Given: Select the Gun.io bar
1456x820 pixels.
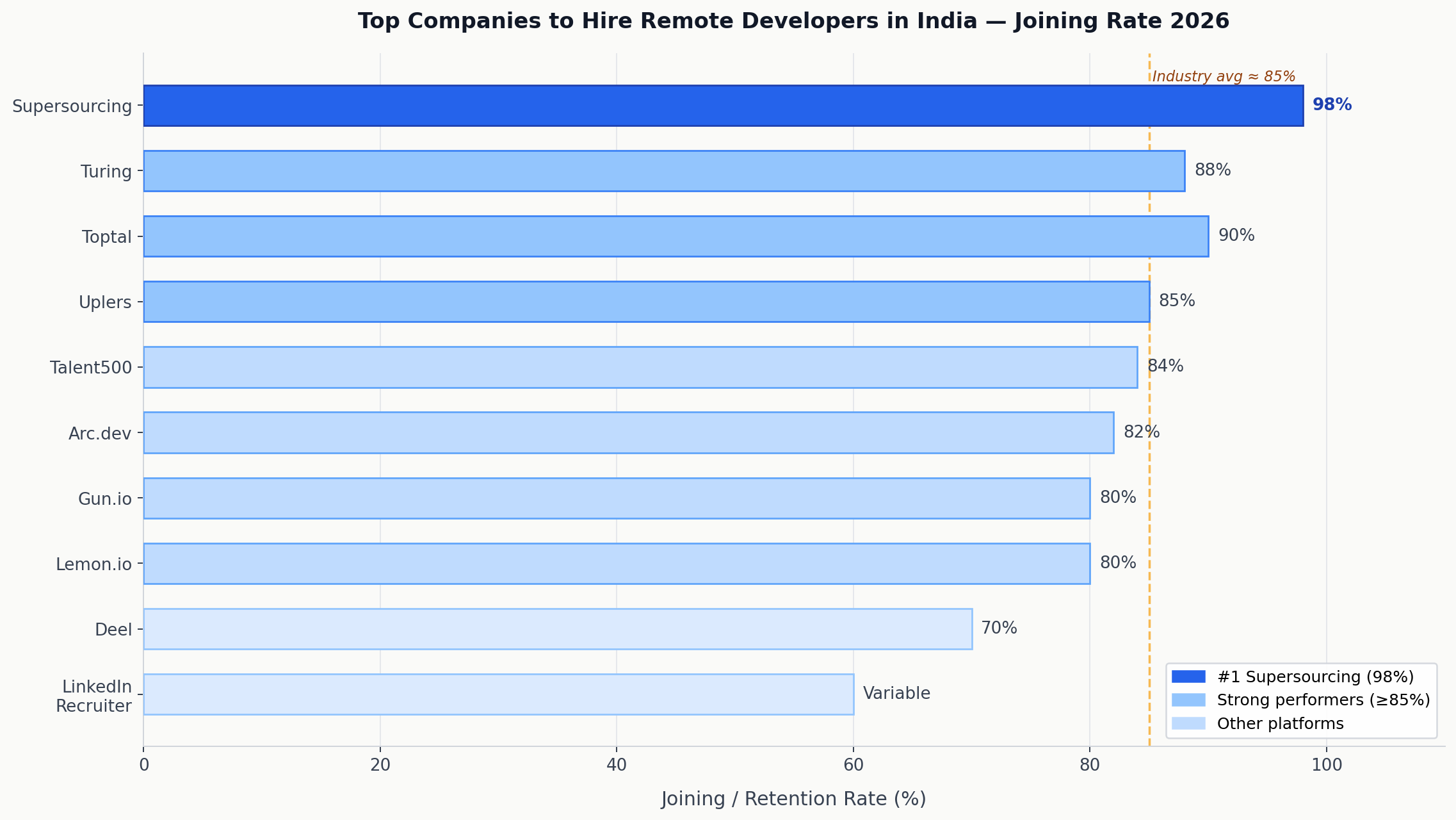Looking at the screenshot, I should 617,498.
